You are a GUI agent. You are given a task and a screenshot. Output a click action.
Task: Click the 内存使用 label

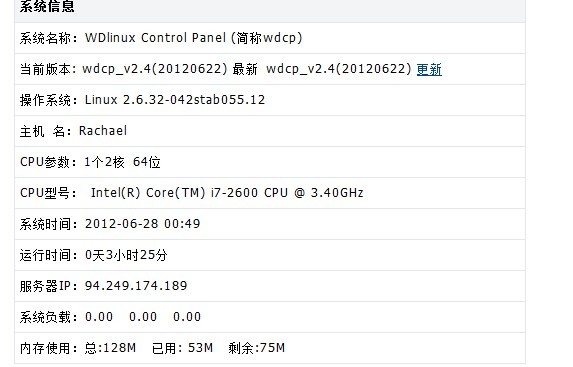click(x=45, y=348)
